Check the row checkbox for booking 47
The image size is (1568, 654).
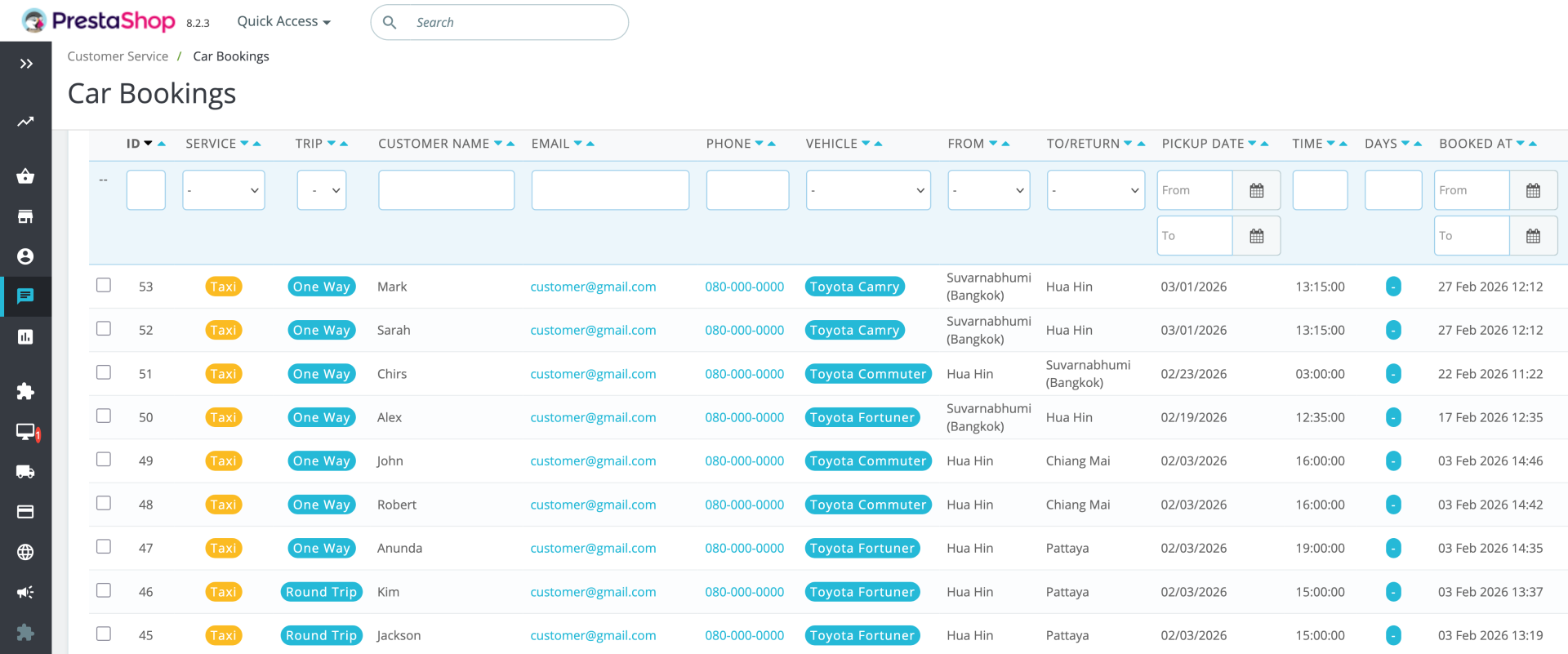(104, 546)
